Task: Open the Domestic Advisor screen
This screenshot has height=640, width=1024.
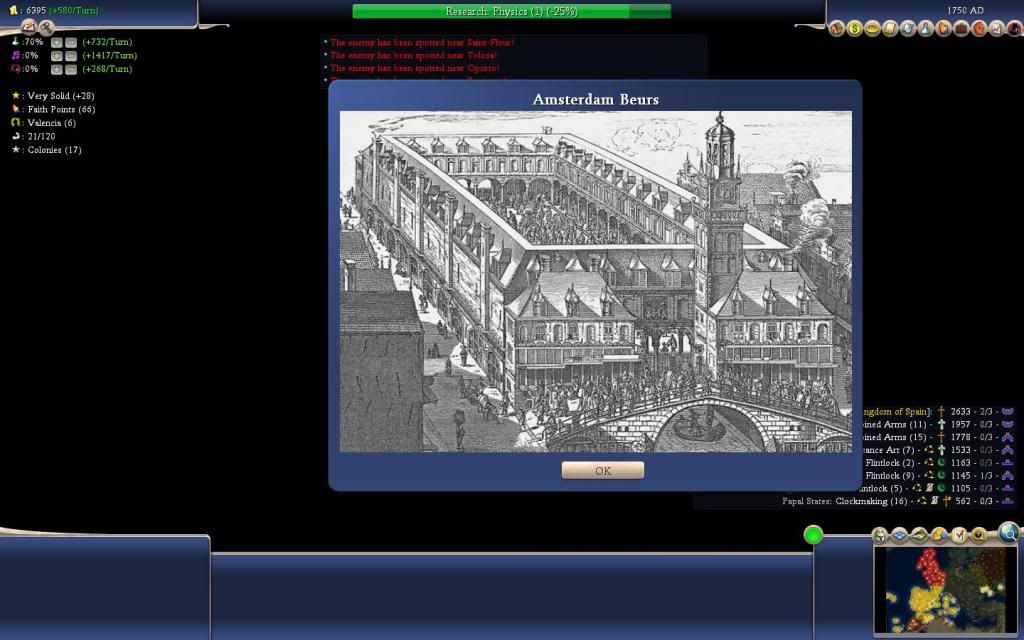Action: click(837, 28)
